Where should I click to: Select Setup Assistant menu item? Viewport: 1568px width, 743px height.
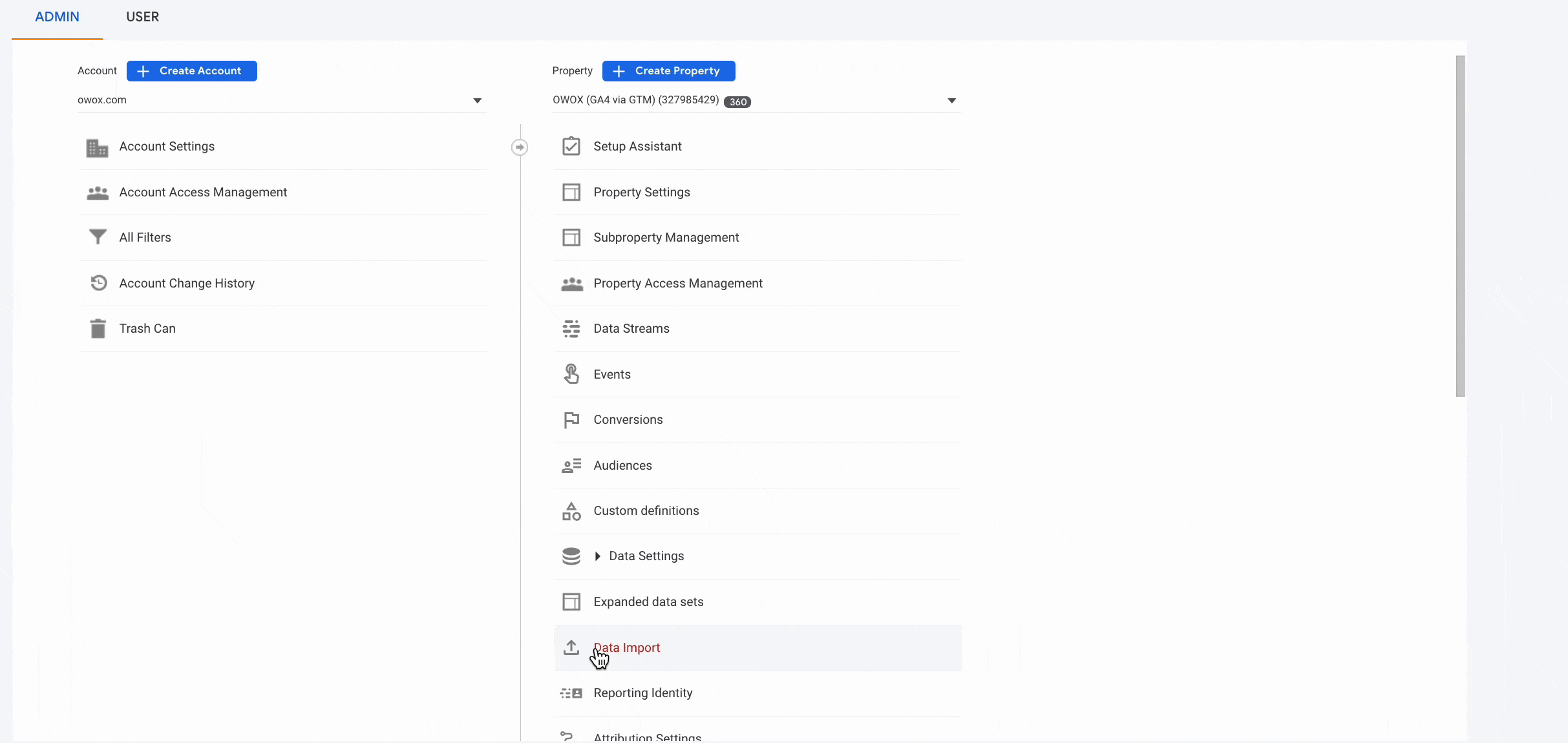637,146
